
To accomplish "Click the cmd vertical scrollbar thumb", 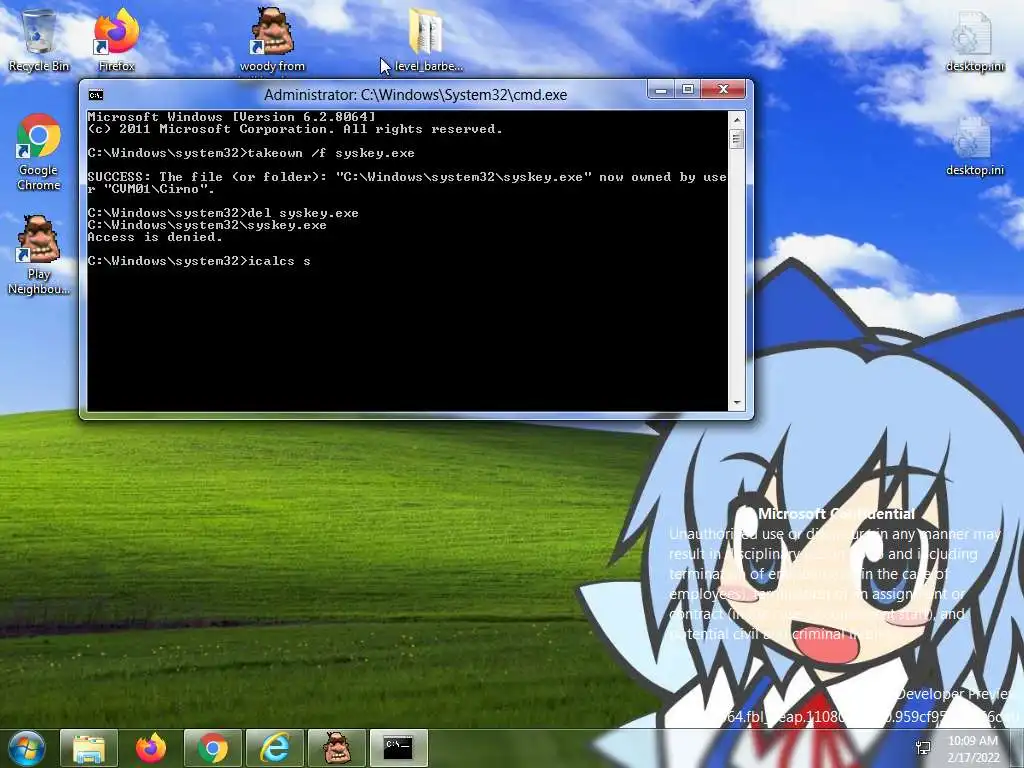I will click(x=737, y=138).
